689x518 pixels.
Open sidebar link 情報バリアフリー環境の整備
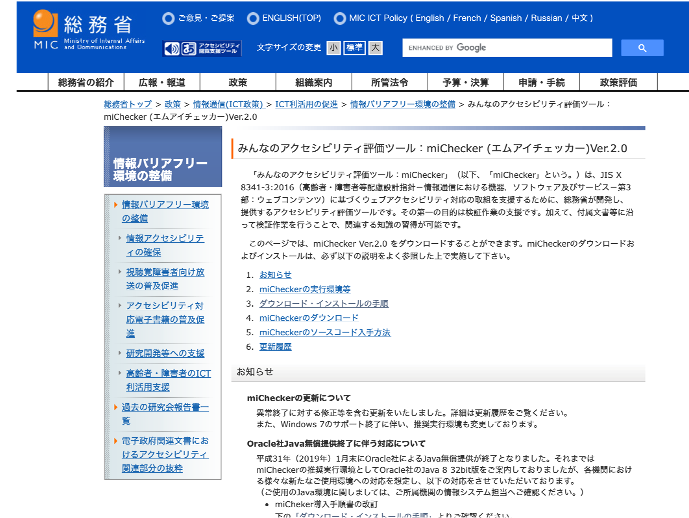point(165,211)
